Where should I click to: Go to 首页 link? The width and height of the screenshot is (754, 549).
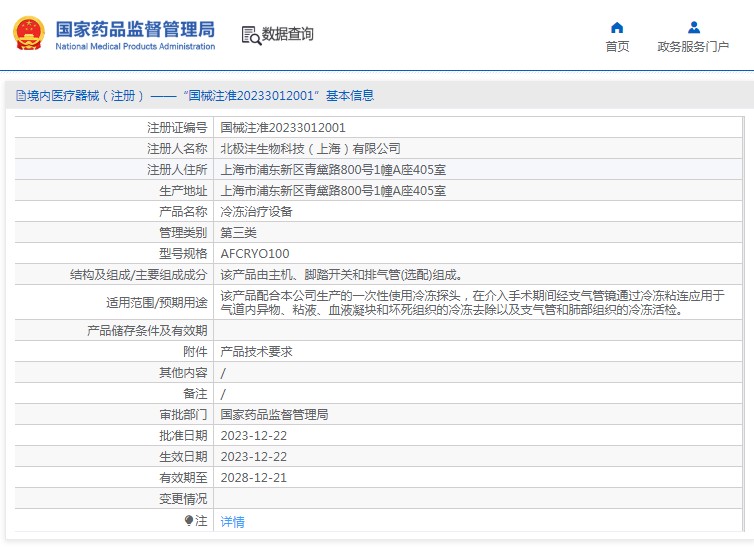tap(617, 46)
